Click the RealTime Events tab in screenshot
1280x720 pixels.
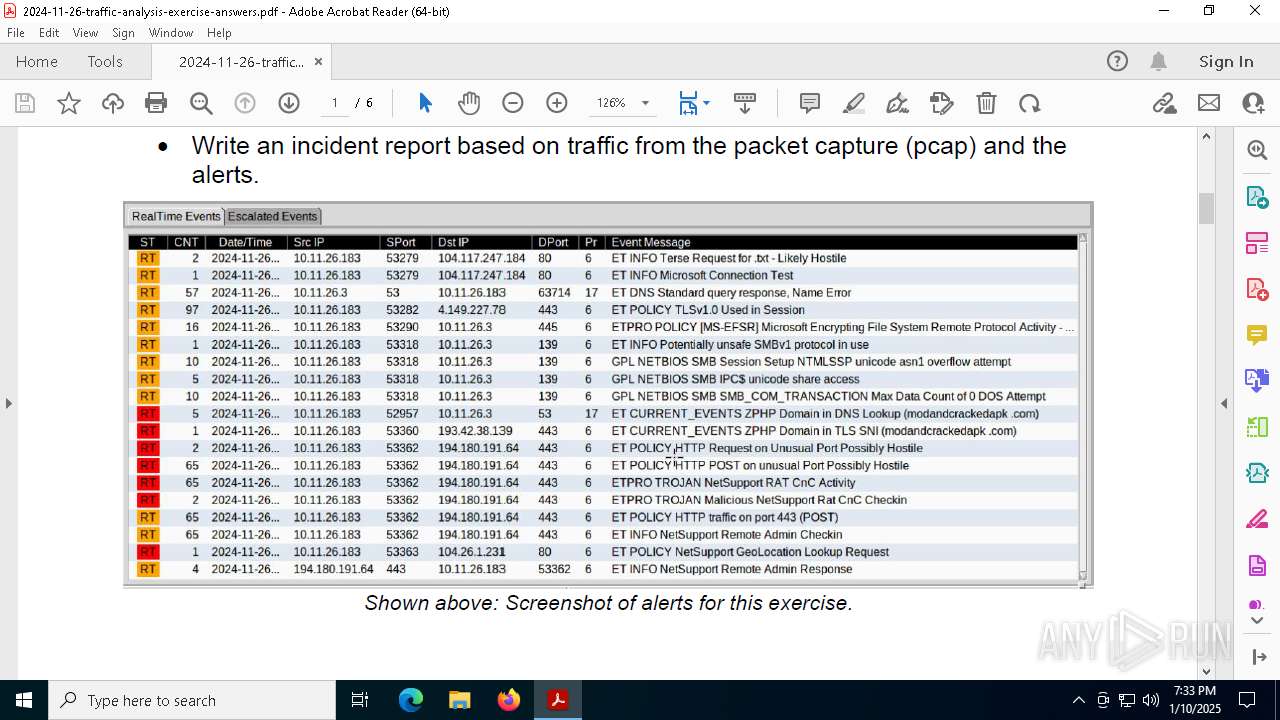(176, 216)
